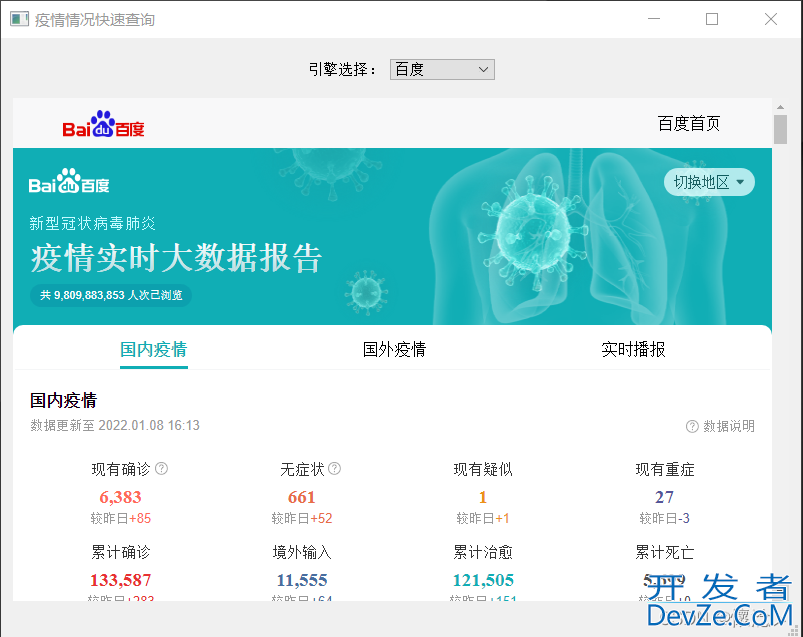This screenshot has height=637, width=803.
Task: Click the 现有重症 value 27
Action: [x=664, y=497]
